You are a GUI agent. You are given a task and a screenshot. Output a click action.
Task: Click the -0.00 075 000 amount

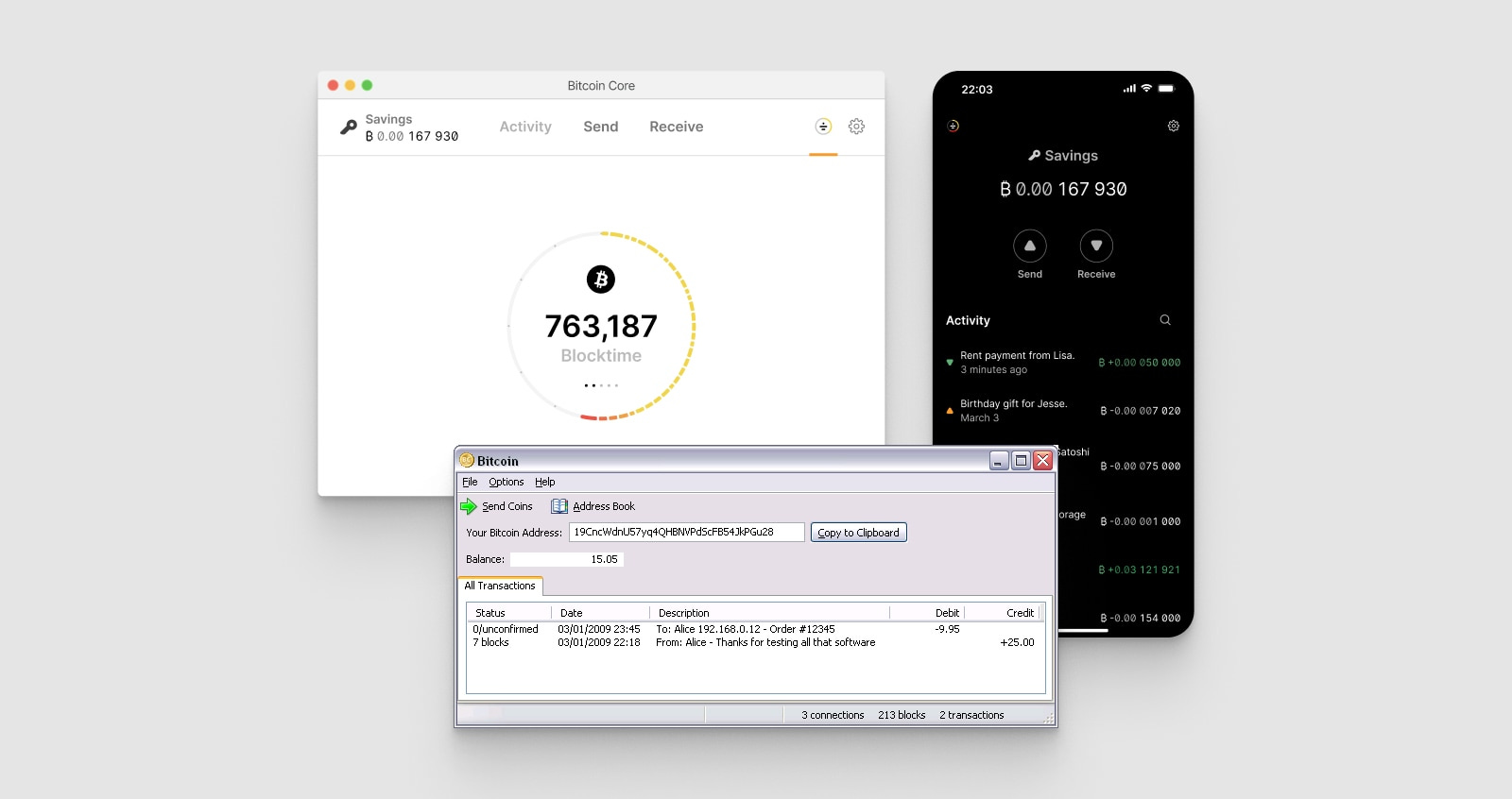click(1140, 467)
